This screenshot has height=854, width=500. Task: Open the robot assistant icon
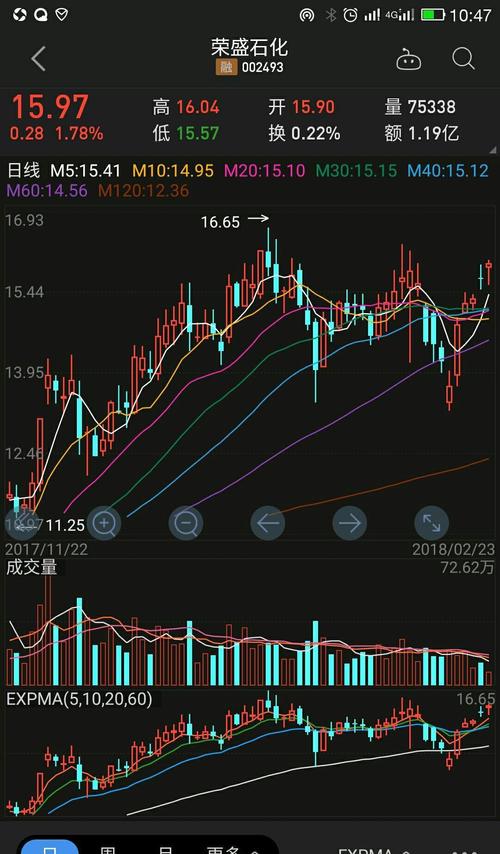click(x=408, y=59)
